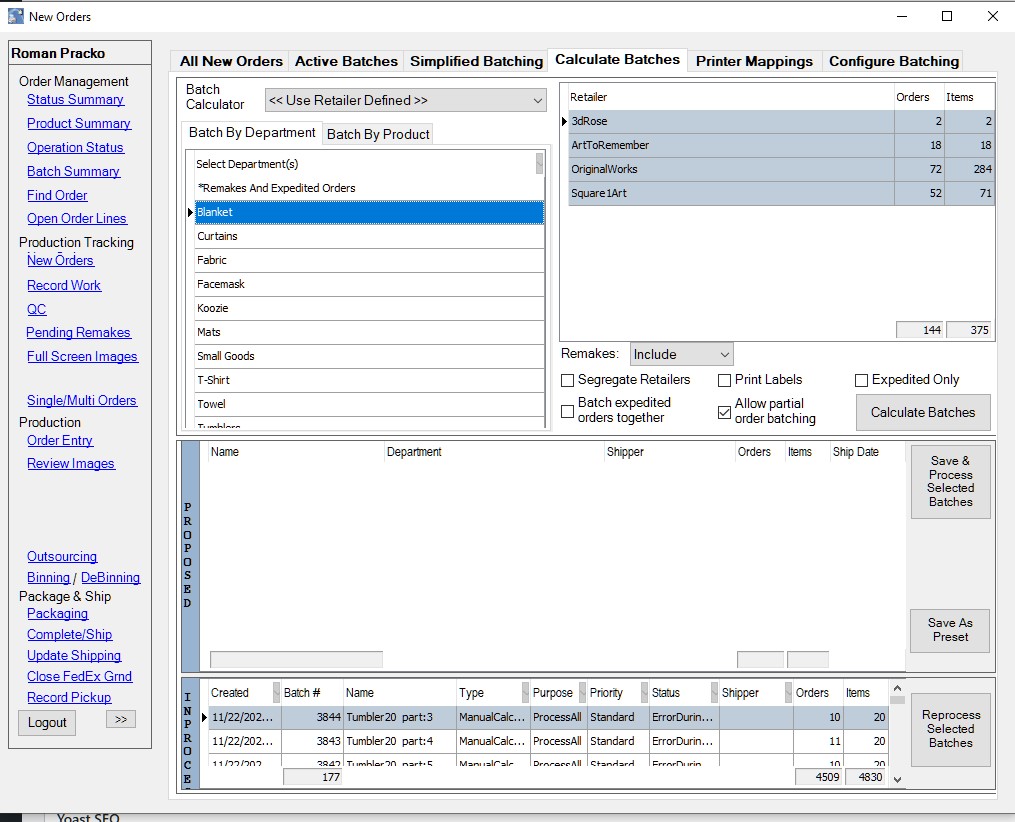Uncheck Allow partial order batching

point(725,411)
